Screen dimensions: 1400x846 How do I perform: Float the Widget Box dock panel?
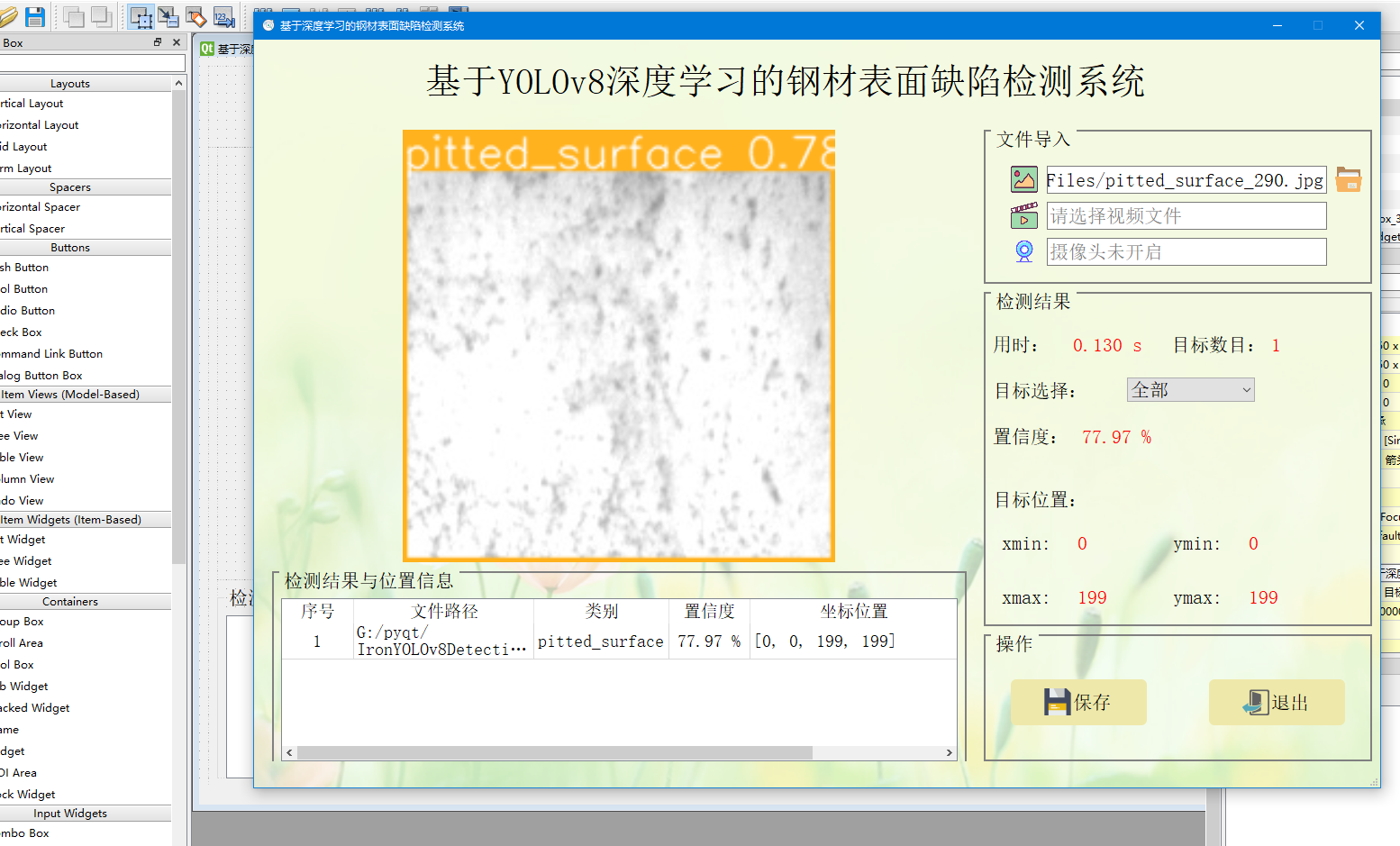click(158, 42)
